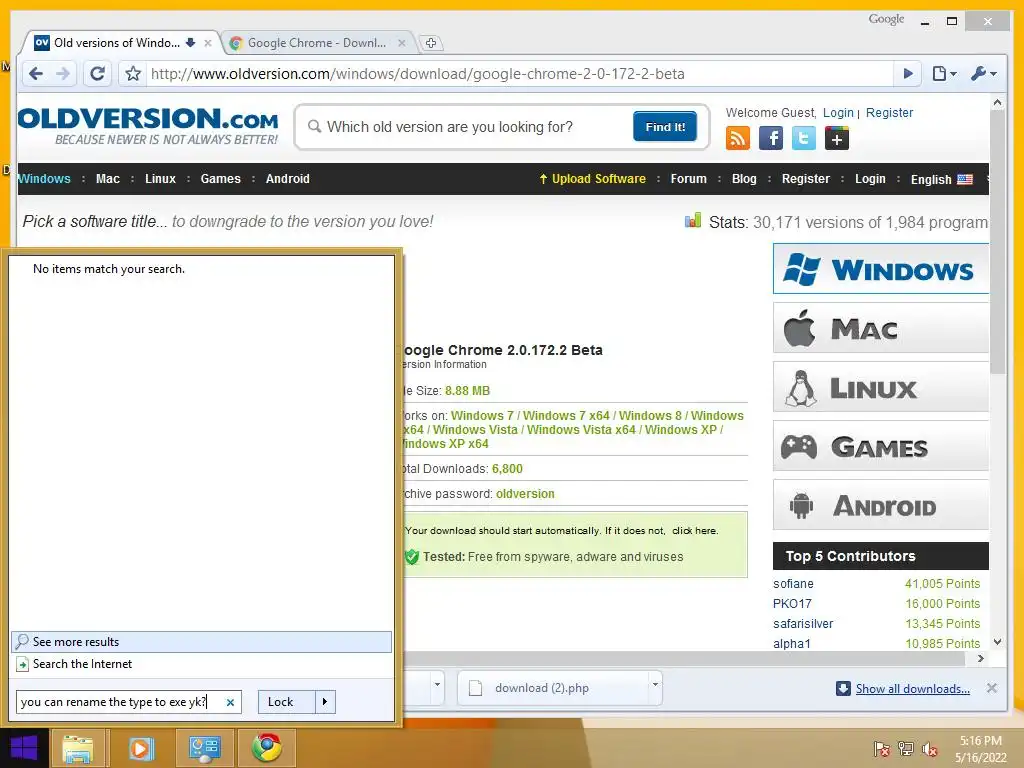
Task: Select the Linux platform banner
Action: (x=881, y=387)
